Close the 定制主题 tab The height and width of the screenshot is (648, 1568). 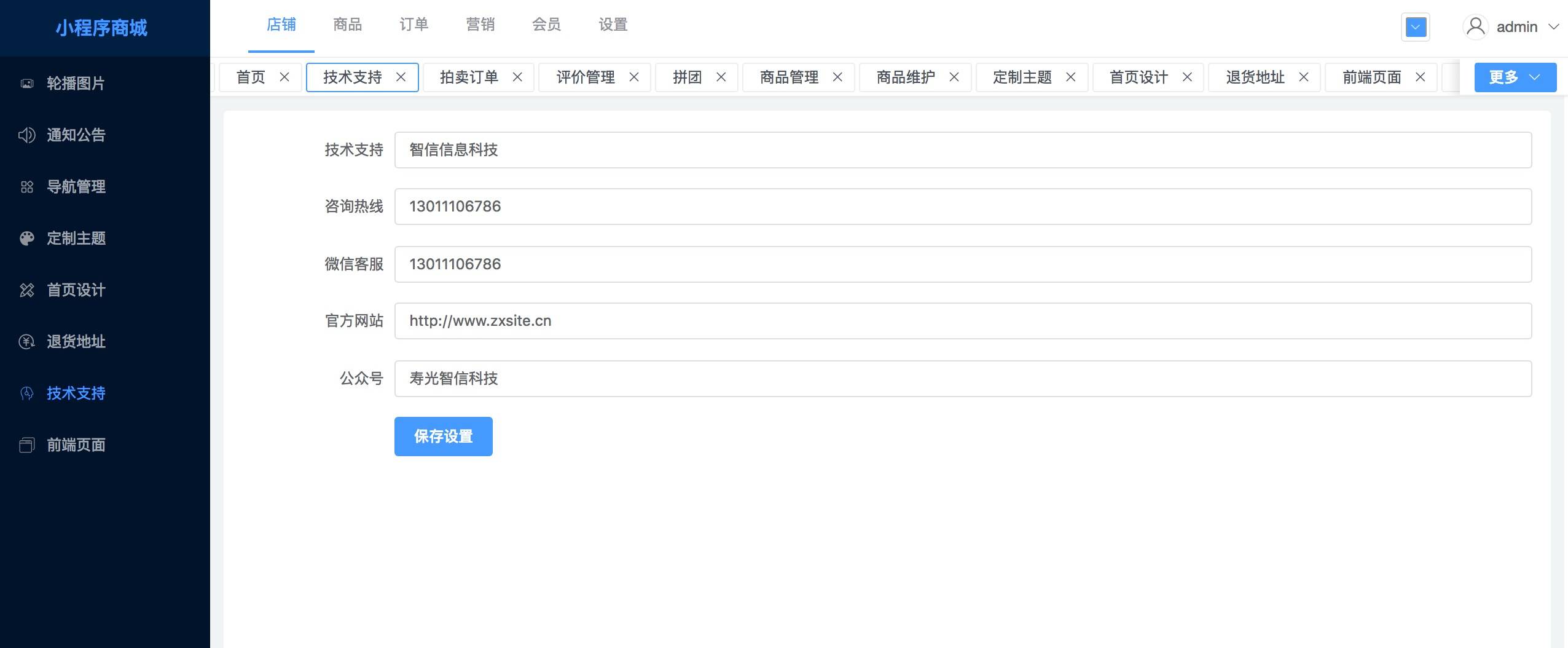click(1070, 77)
